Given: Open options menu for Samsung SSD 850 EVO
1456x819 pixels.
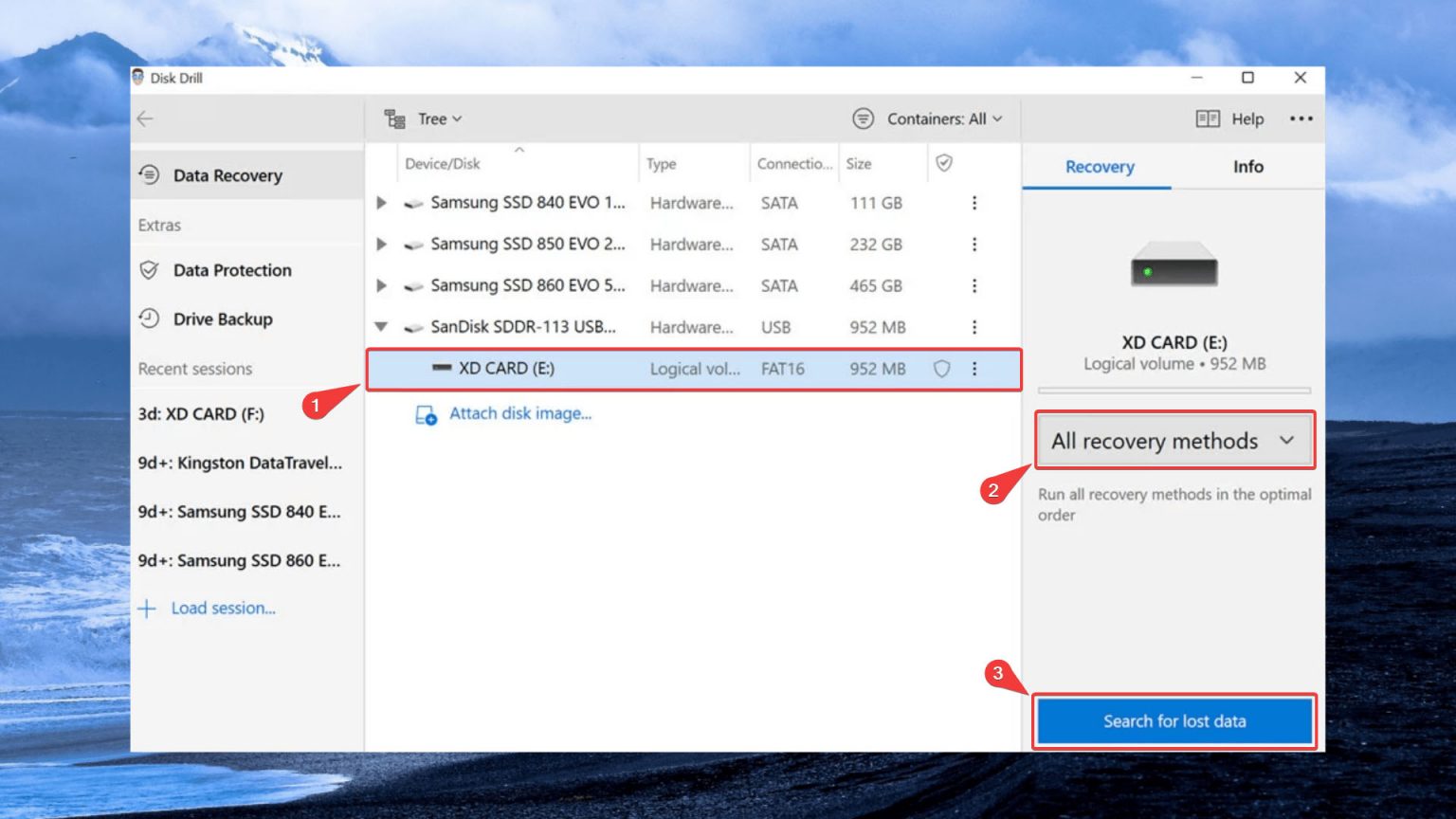Looking at the screenshot, I should coord(974,245).
